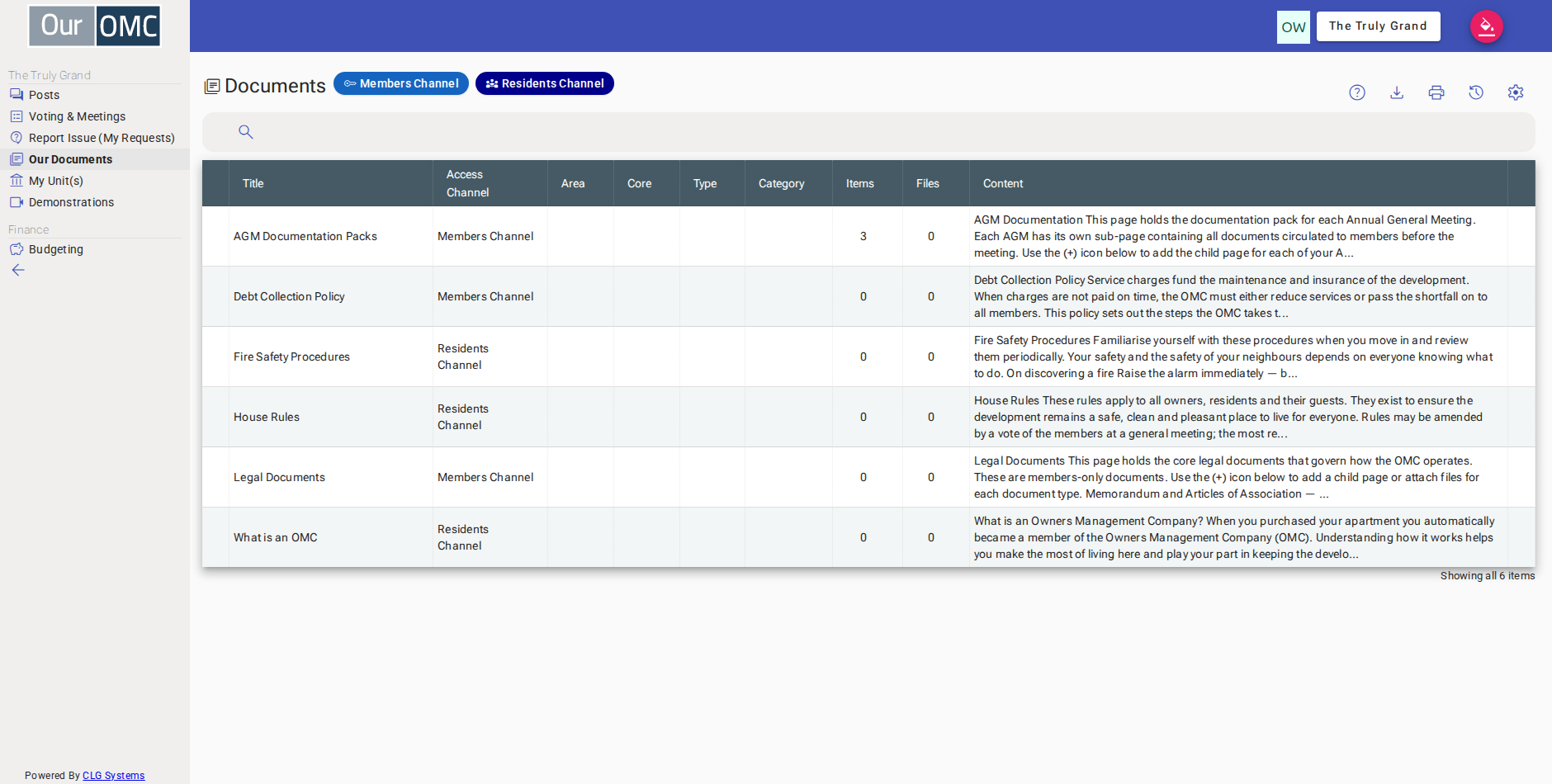Follow the CLG Systems link

[113, 776]
